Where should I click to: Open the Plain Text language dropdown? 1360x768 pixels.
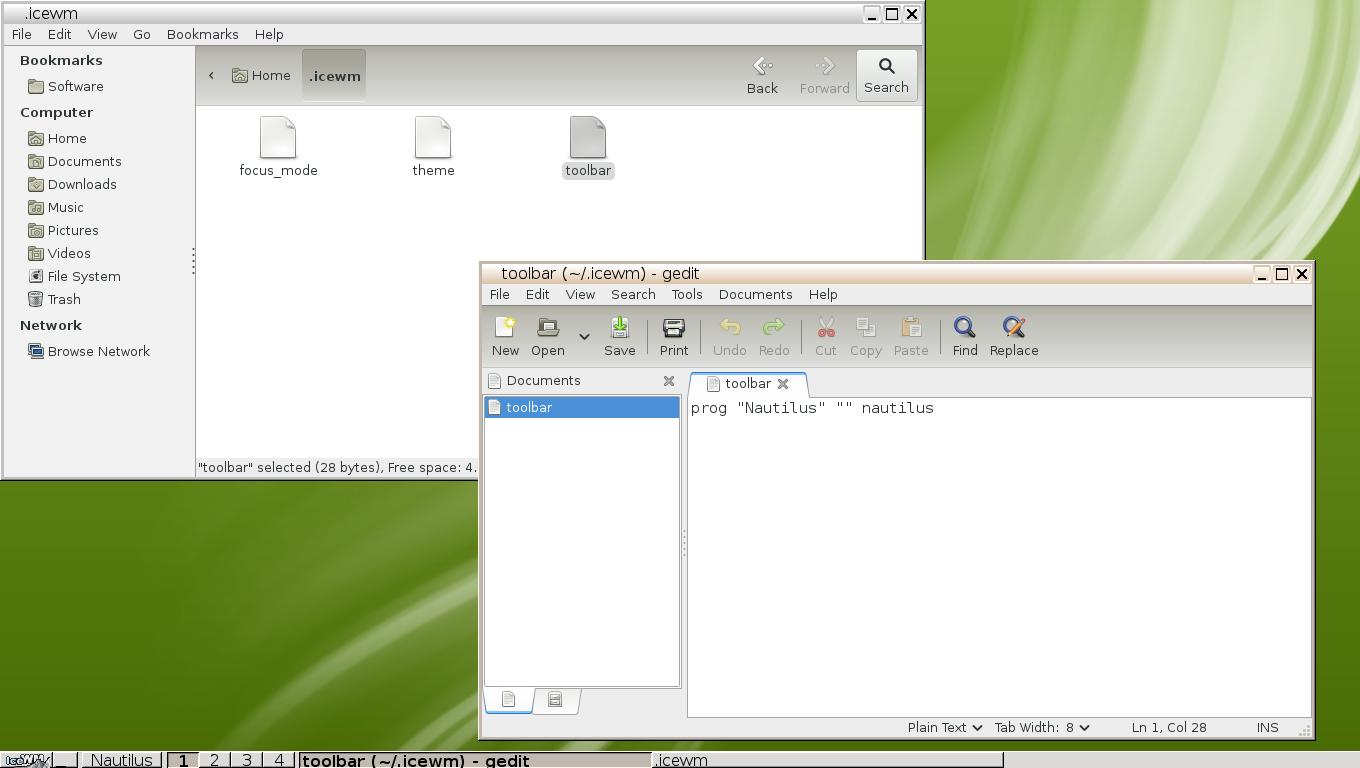point(941,727)
